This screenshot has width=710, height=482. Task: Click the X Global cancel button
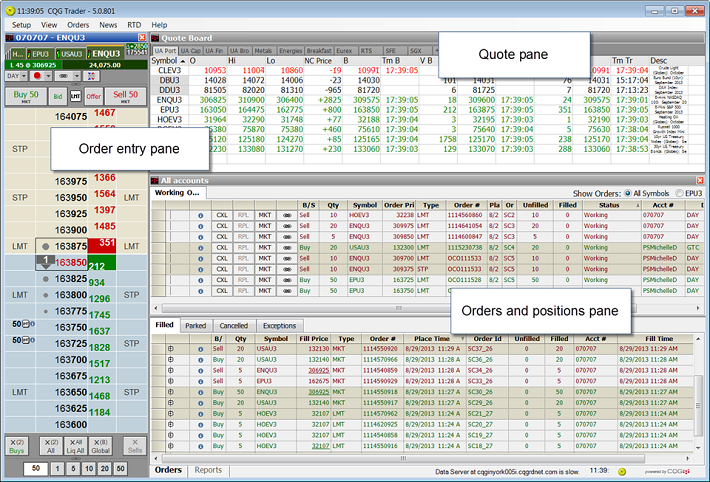[101, 446]
